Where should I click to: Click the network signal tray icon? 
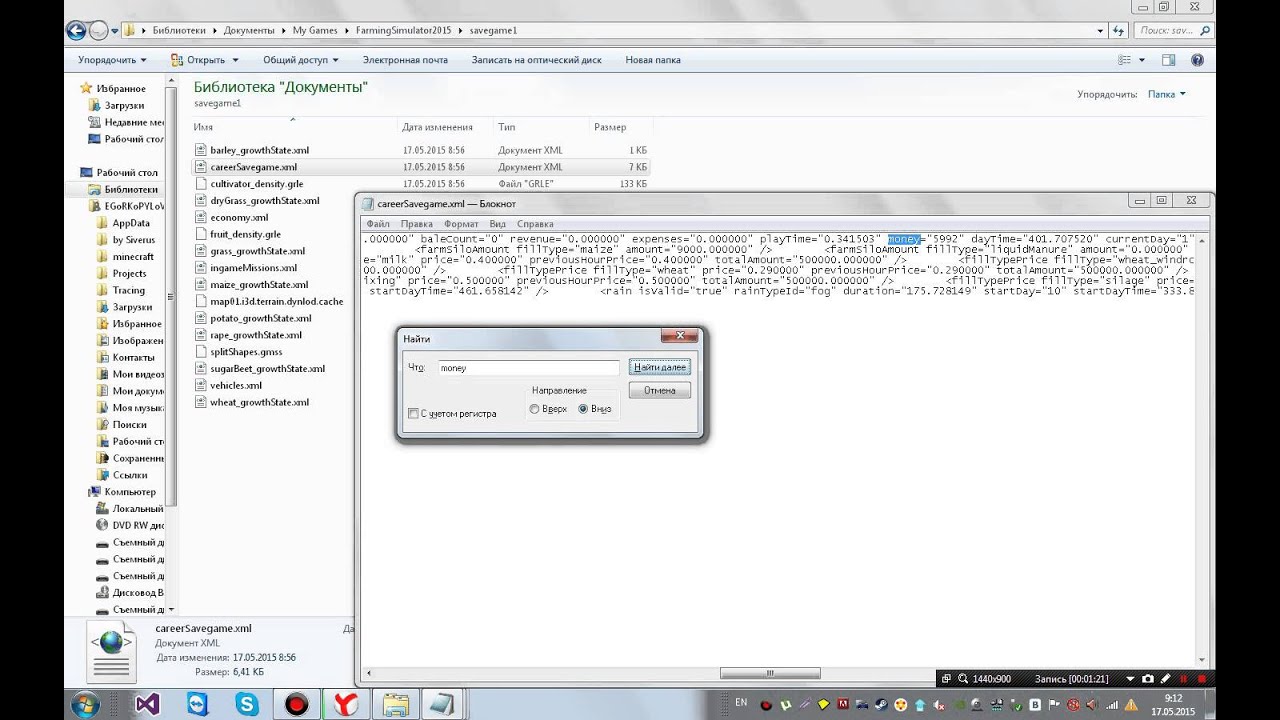point(1111,705)
